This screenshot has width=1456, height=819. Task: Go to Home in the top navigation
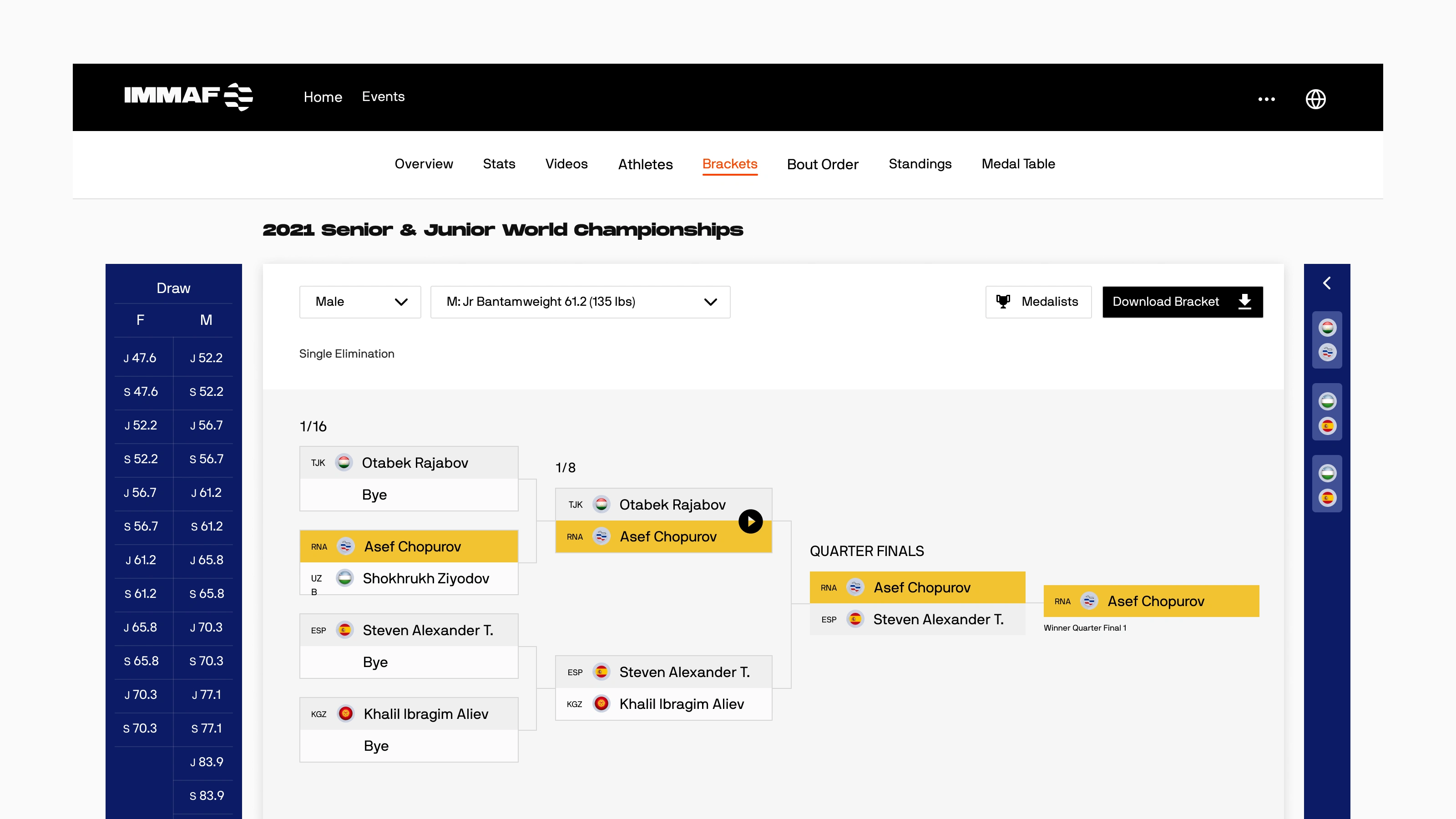(x=323, y=97)
